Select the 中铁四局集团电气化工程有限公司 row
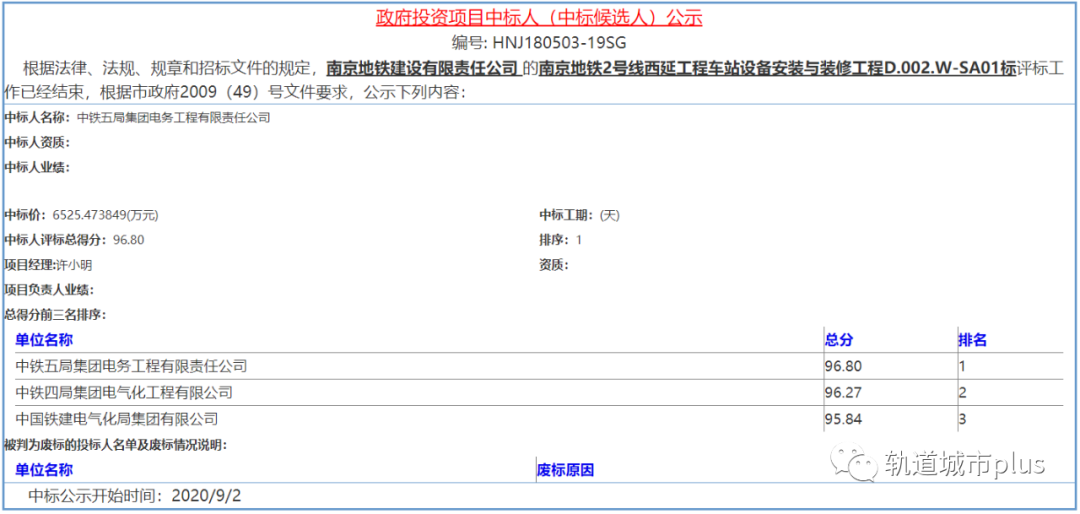This screenshot has width=1080, height=514. 539,393
